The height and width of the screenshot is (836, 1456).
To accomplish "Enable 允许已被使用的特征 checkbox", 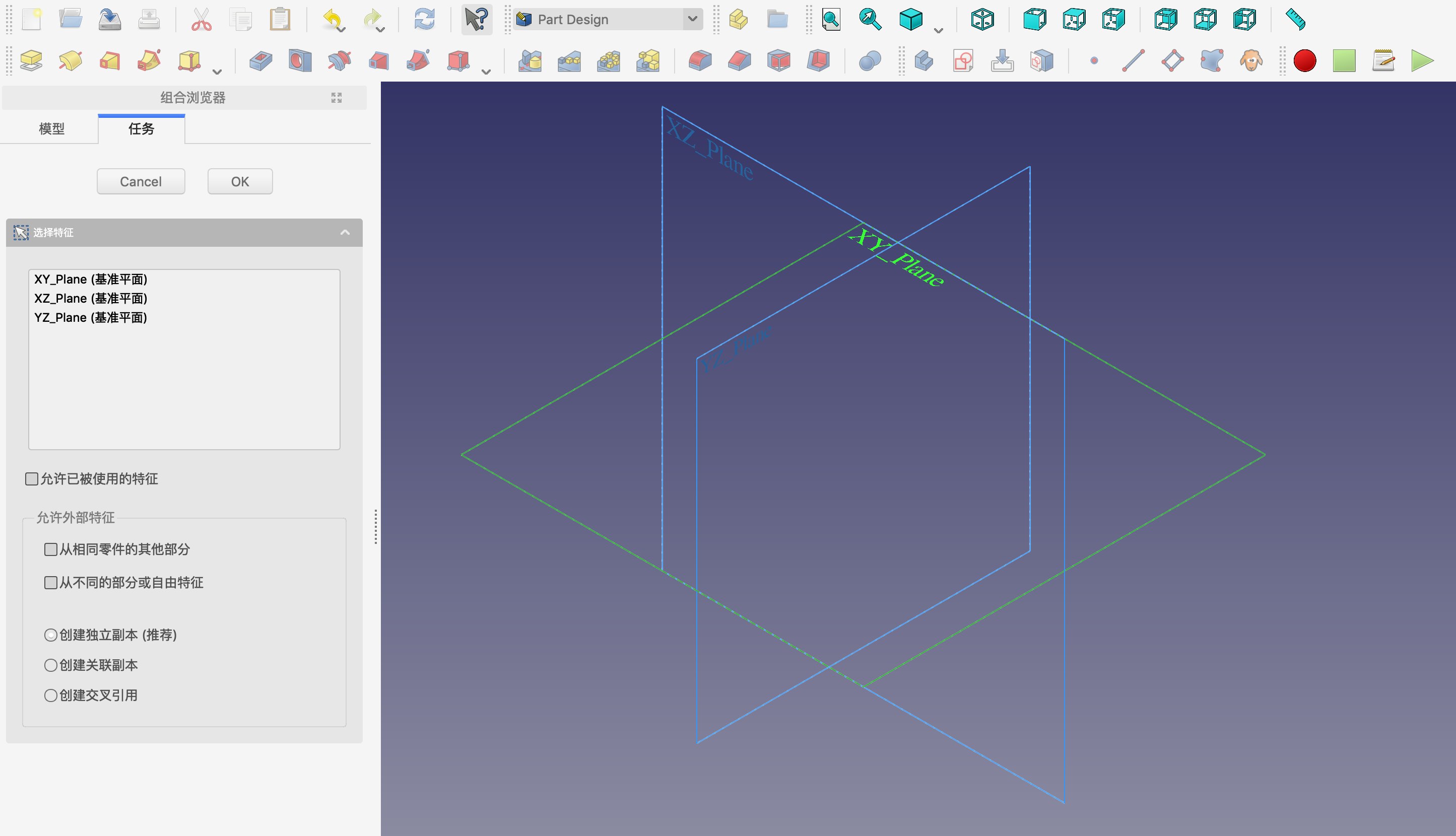I will (x=32, y=479).
